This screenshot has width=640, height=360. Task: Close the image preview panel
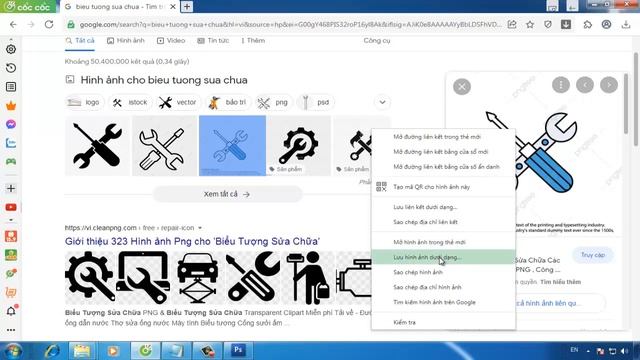[x=462, y=87]
